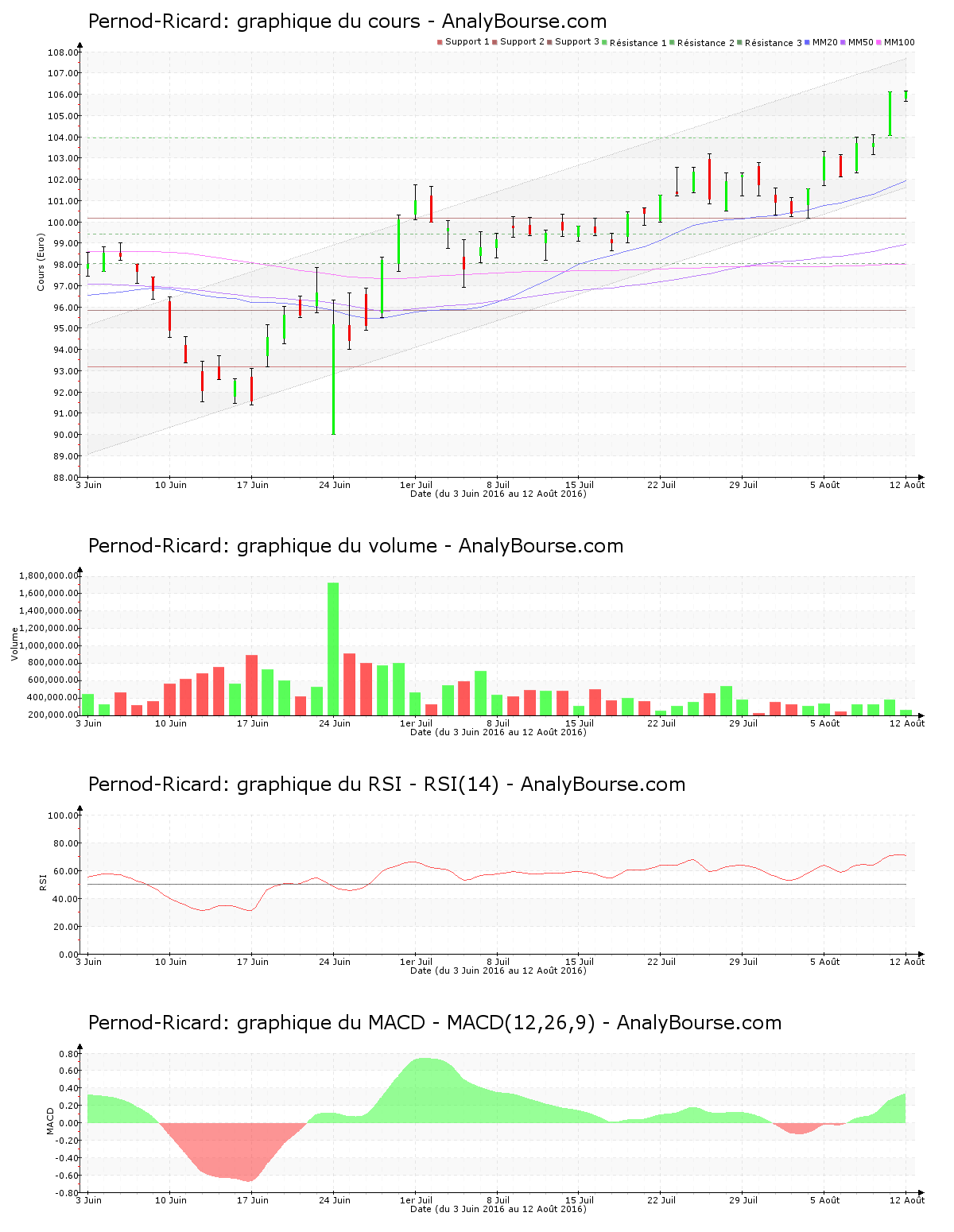This screenshot has height=1232, width=954.
Task: Click the 'graphique du cours' chart title
Action: coord(347,21)
